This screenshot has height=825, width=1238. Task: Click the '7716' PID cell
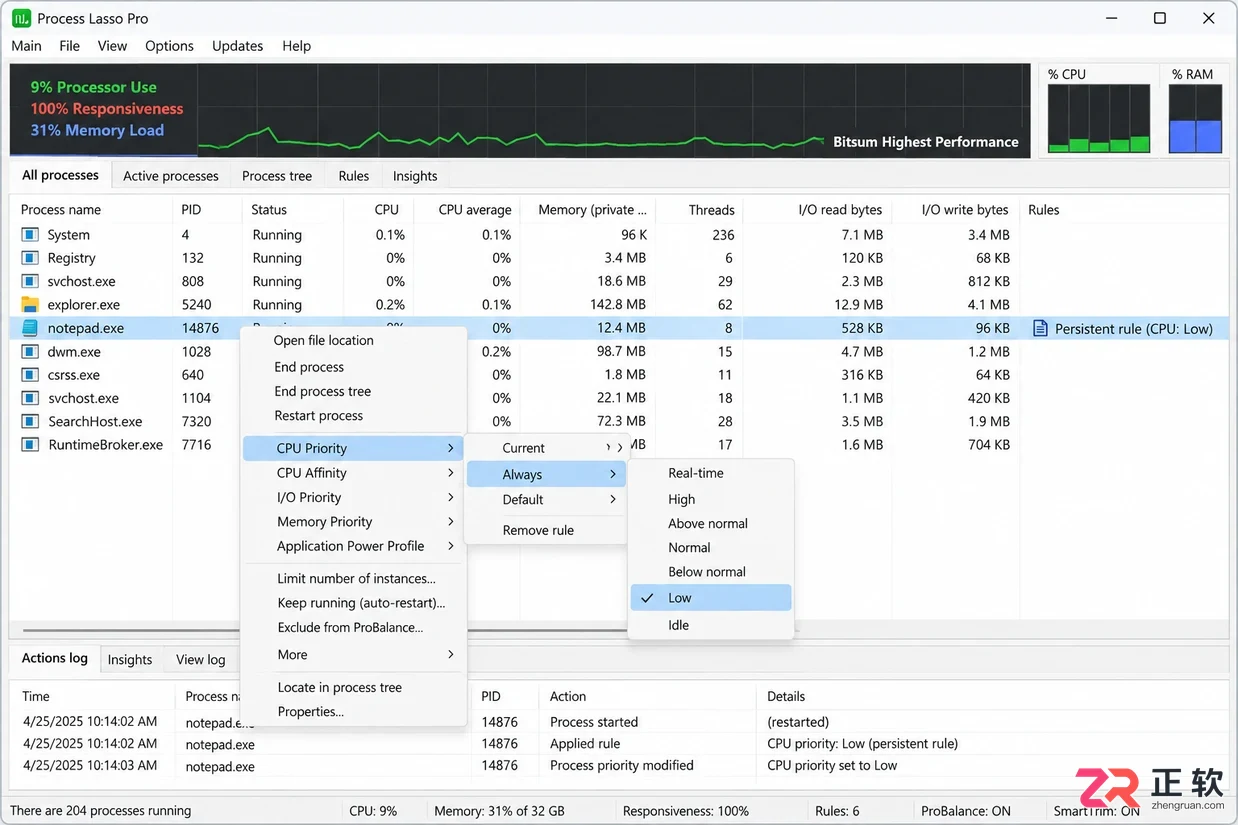point(196,445)
